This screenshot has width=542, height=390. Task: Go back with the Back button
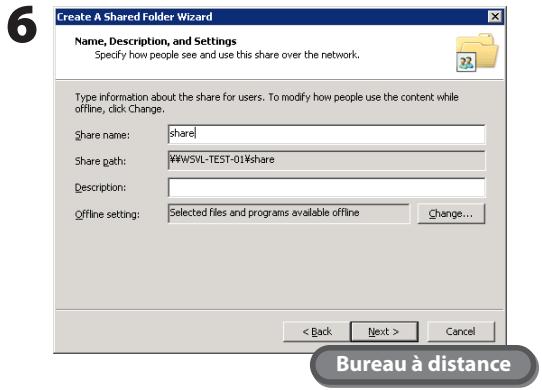tap(316, 332)
